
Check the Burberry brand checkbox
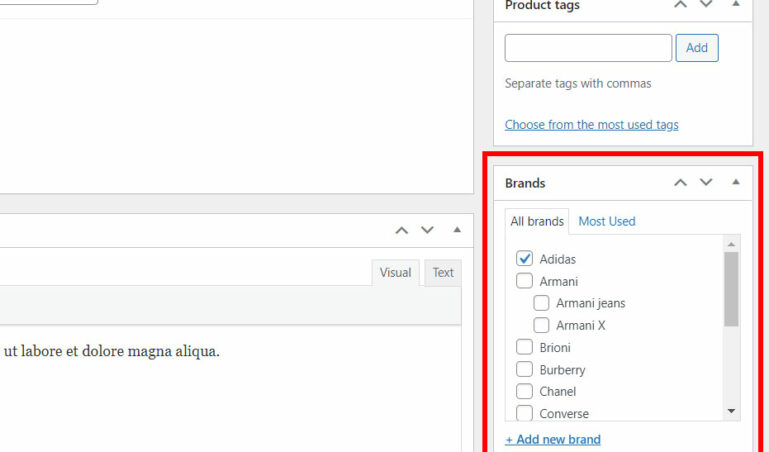coord(524,369)
